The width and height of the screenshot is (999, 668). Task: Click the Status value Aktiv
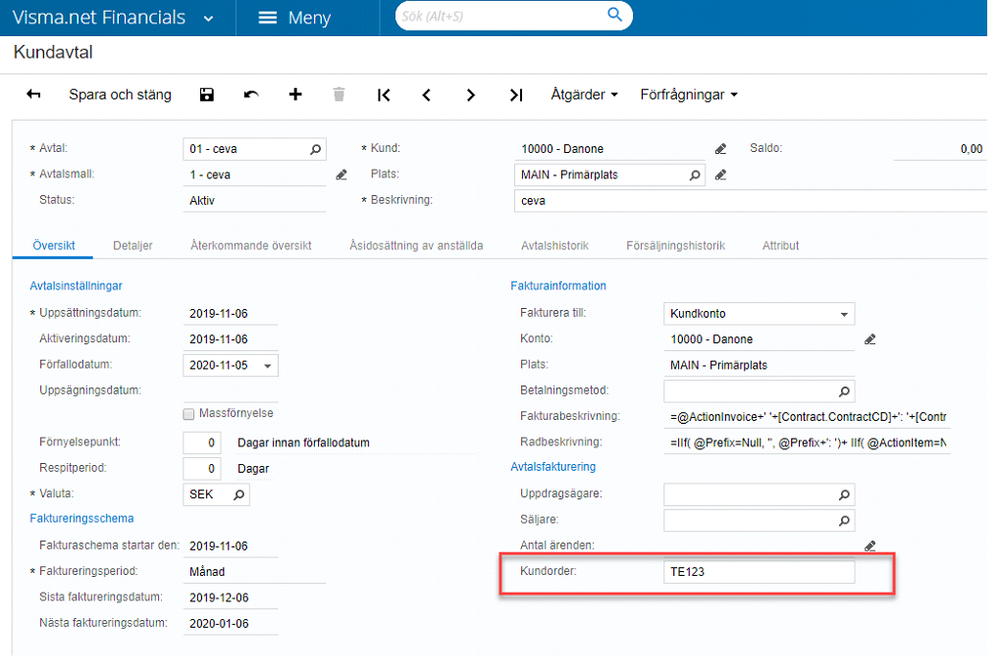(202, 200)
